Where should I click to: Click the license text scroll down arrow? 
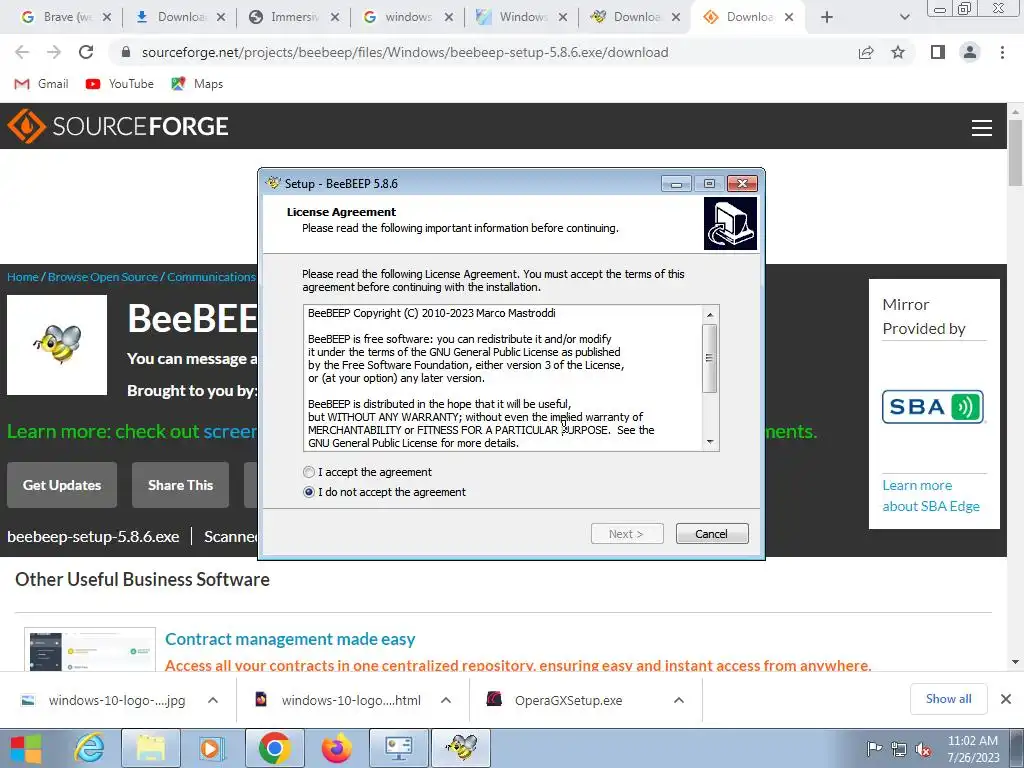pyautogui.click(x=710, y=442)
